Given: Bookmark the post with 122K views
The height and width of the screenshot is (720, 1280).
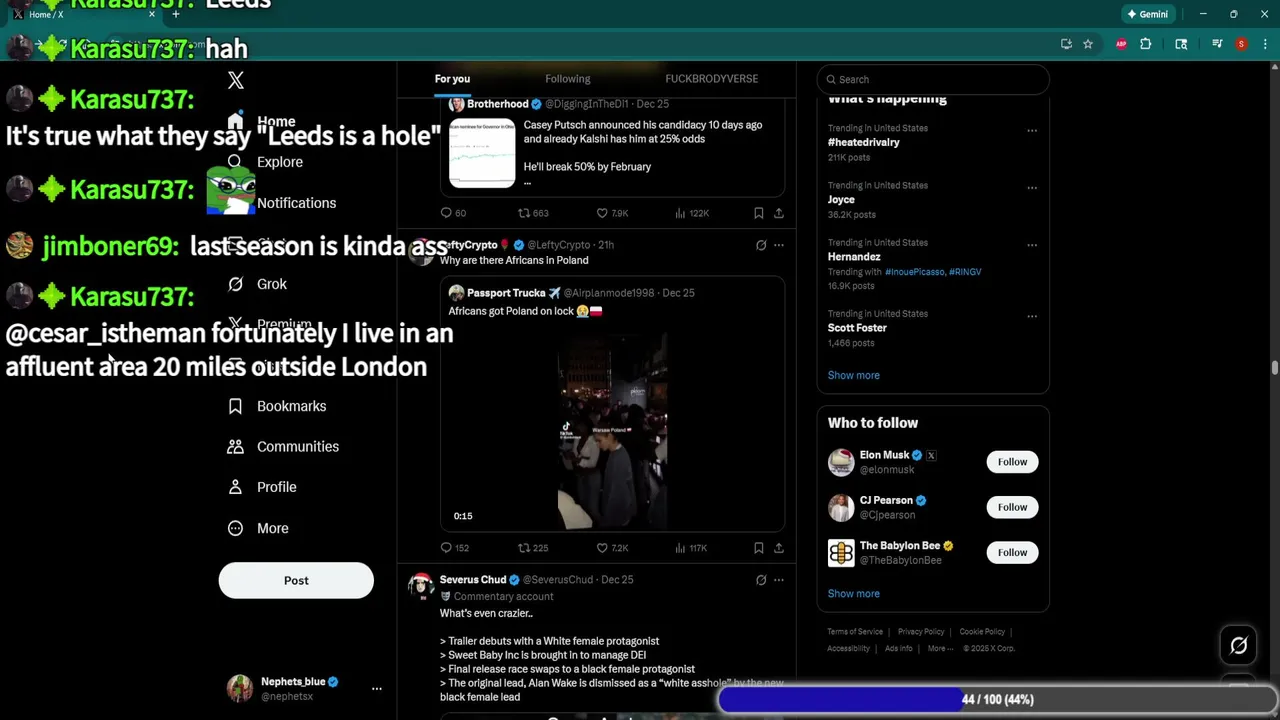Looking at the screenshot, I should (x=759, y=213).
